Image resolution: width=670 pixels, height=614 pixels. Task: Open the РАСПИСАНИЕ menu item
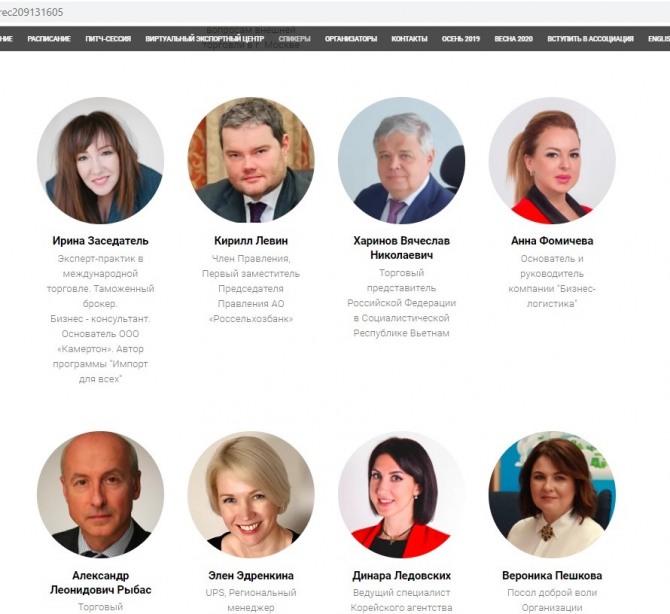click(49, 39)
